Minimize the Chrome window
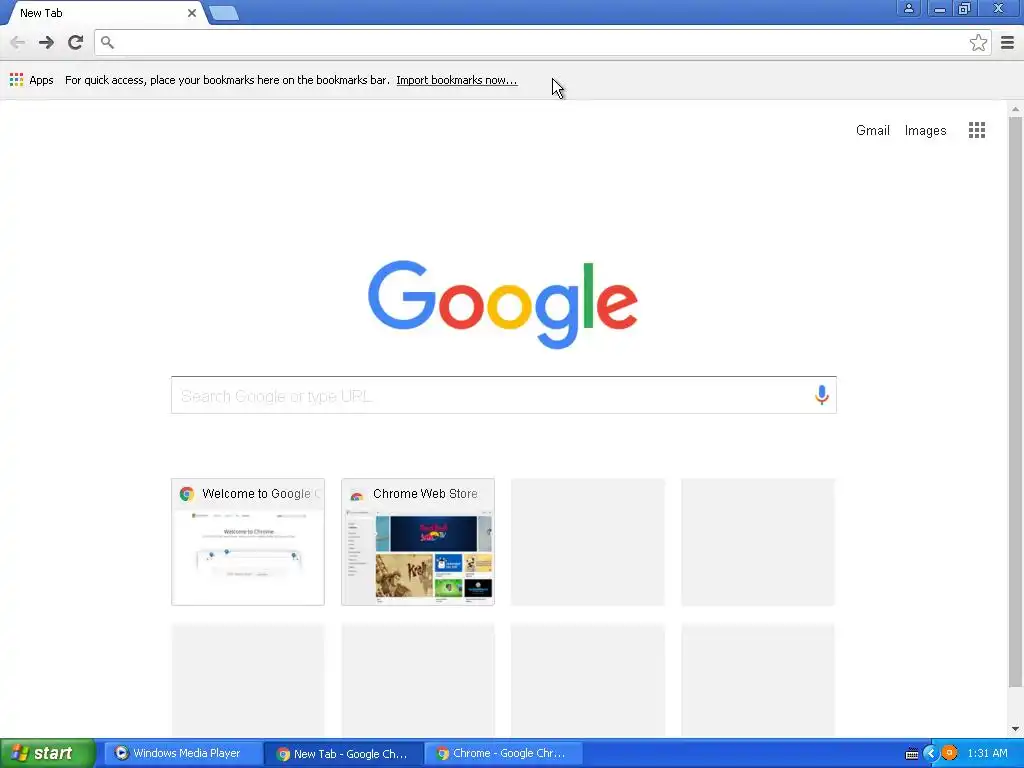1024x768 pixels. click(939, 8)
